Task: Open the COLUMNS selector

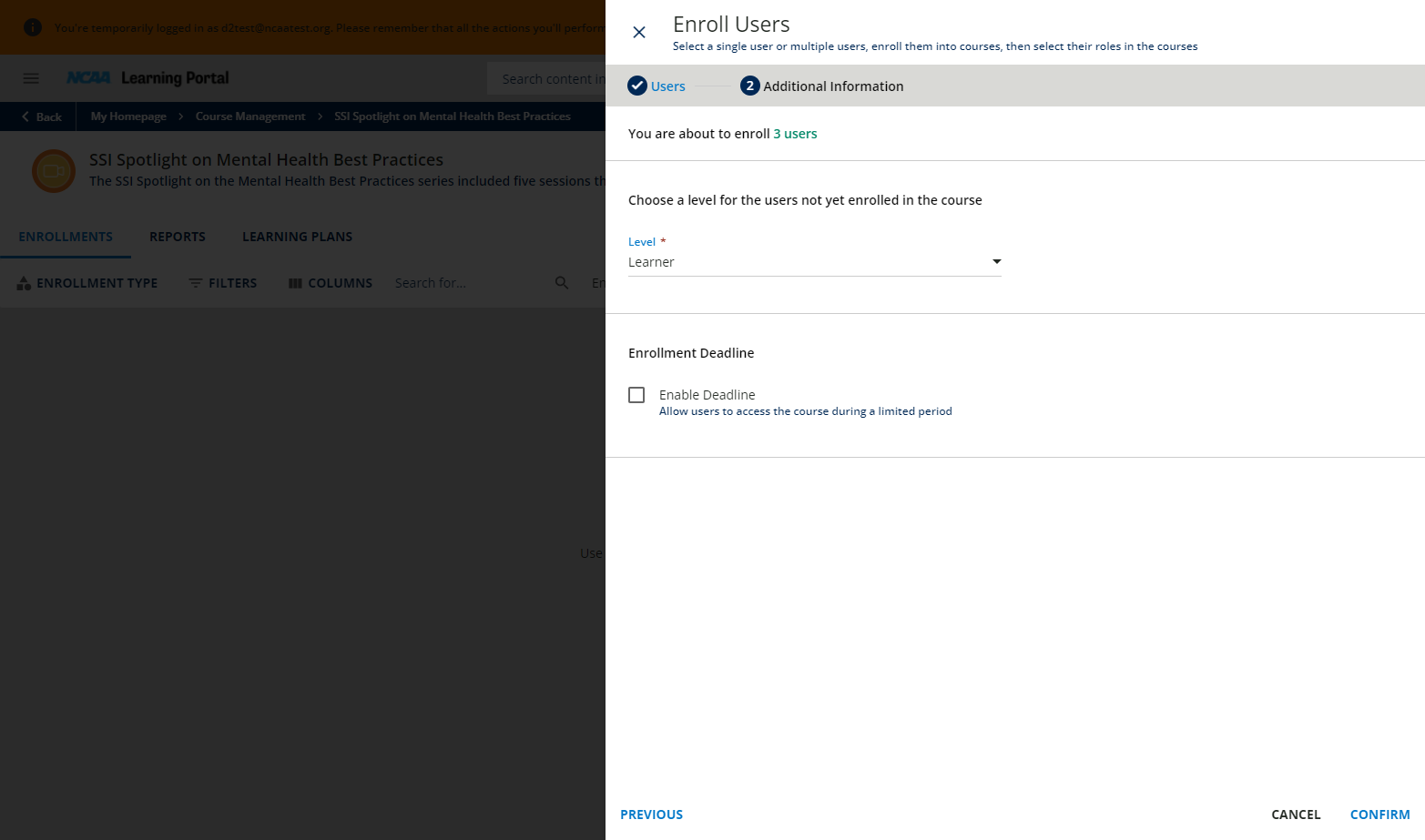Action: click(331, 283)
